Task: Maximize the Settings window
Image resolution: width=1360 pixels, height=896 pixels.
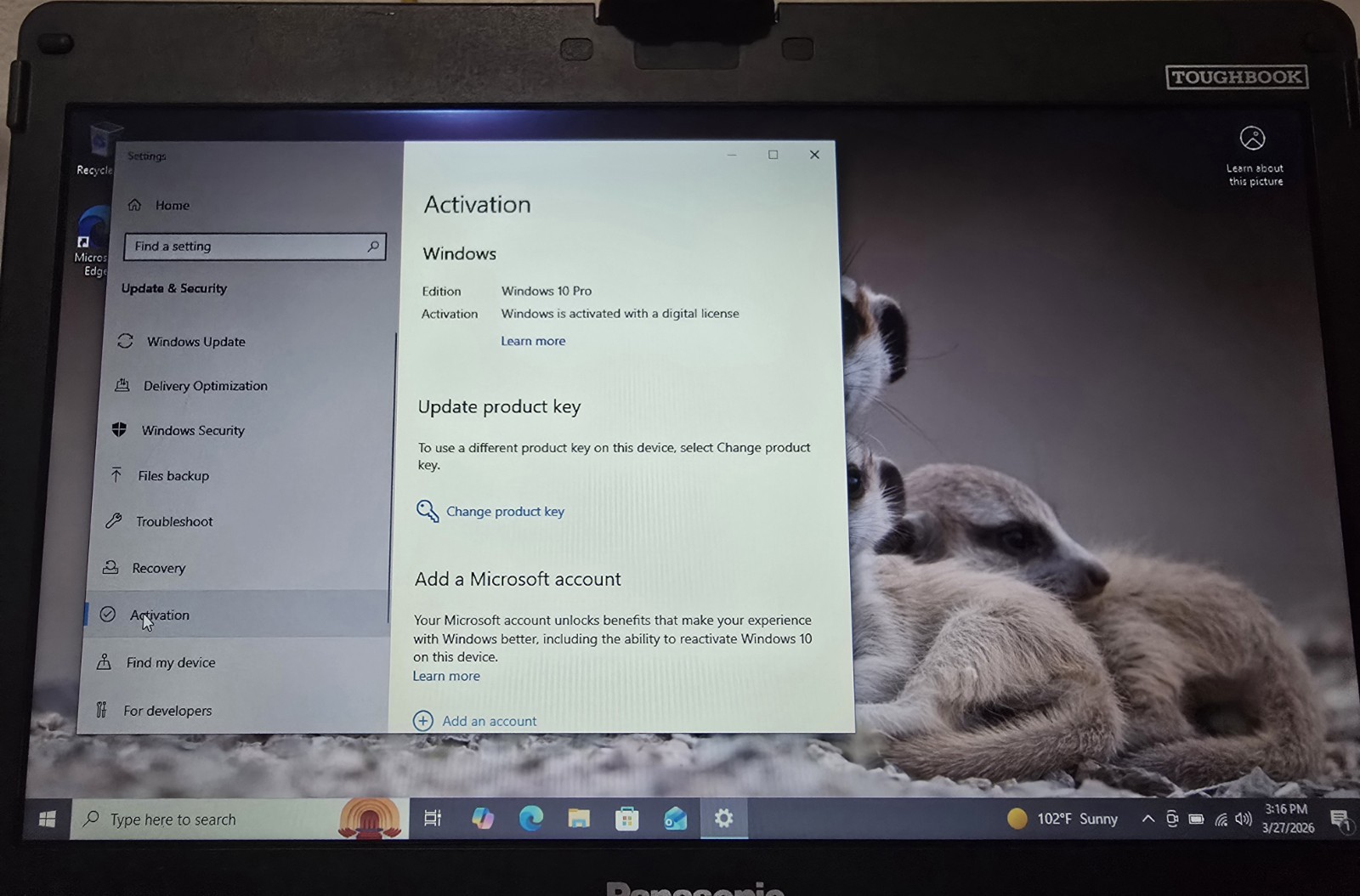Action: pos(773,155)
